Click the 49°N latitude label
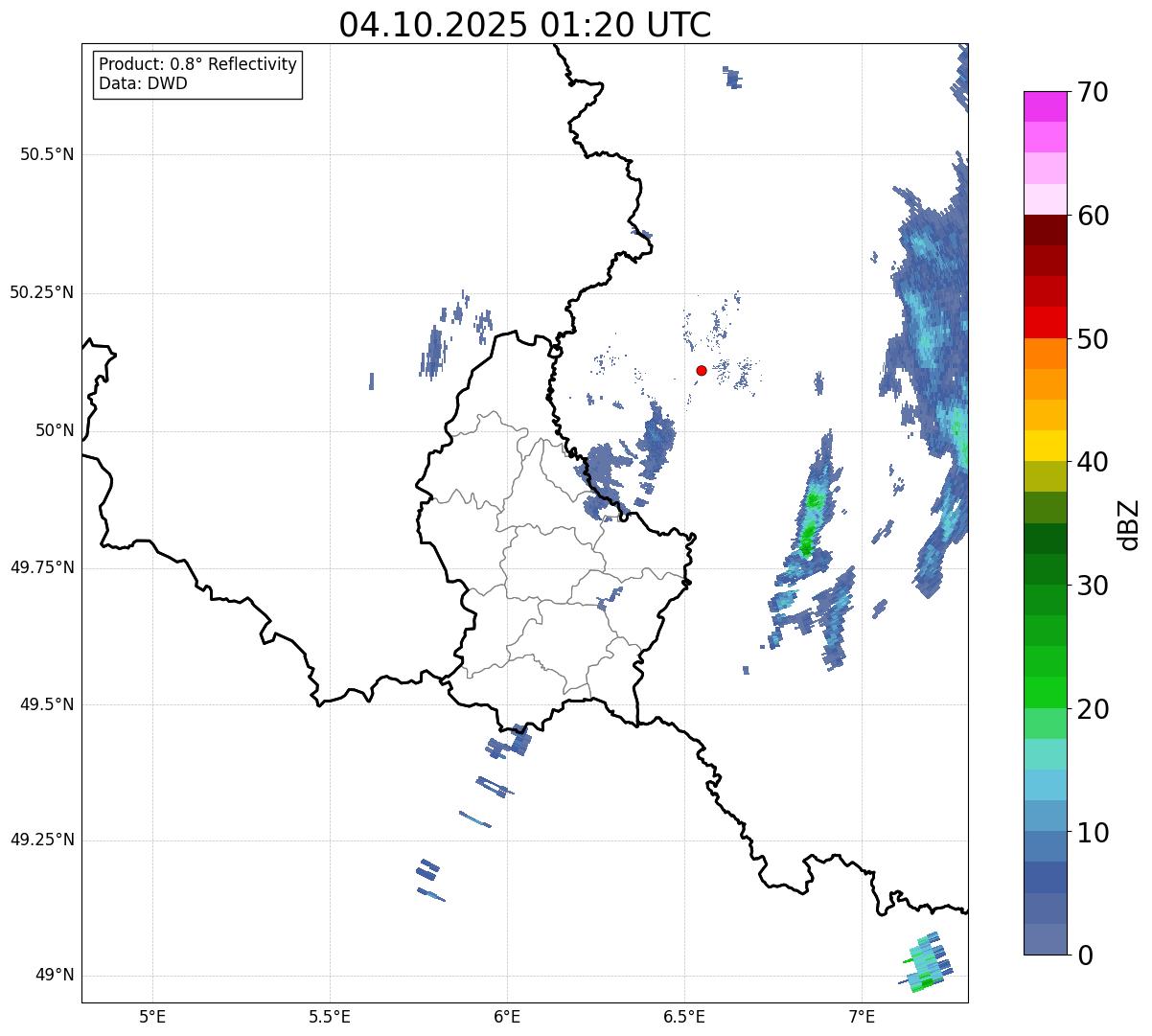The width and height of the screenshot is (1152, 1036). point(54,976)
